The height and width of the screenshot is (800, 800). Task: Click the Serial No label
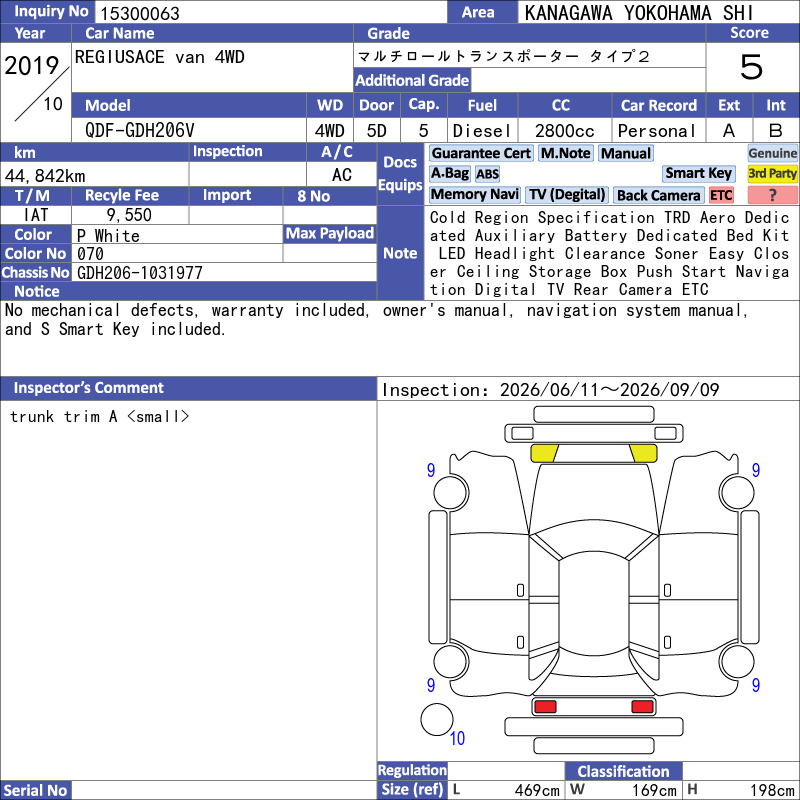[35, 790]
